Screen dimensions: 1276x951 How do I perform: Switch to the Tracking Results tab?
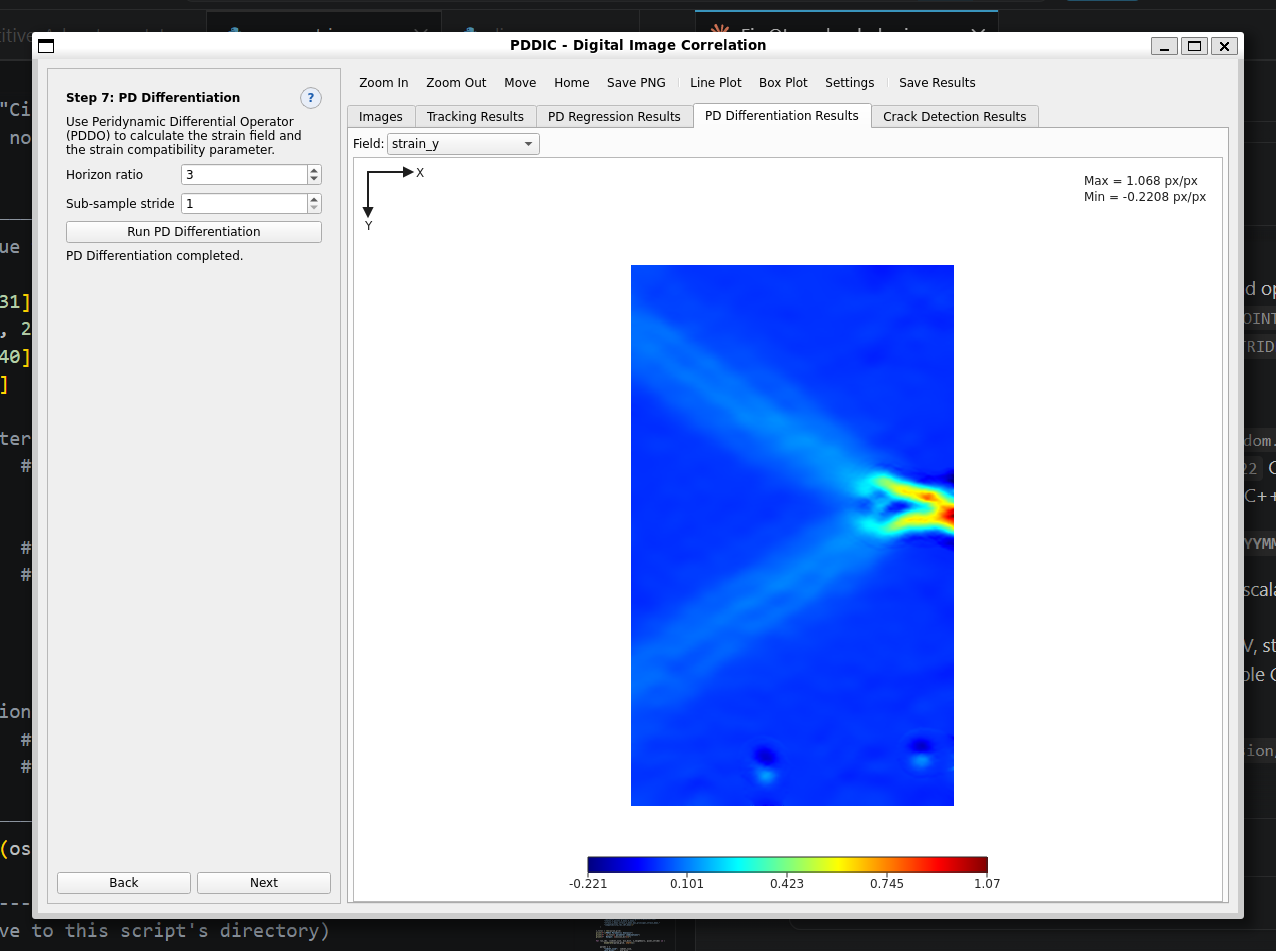[x=475, y=117]
